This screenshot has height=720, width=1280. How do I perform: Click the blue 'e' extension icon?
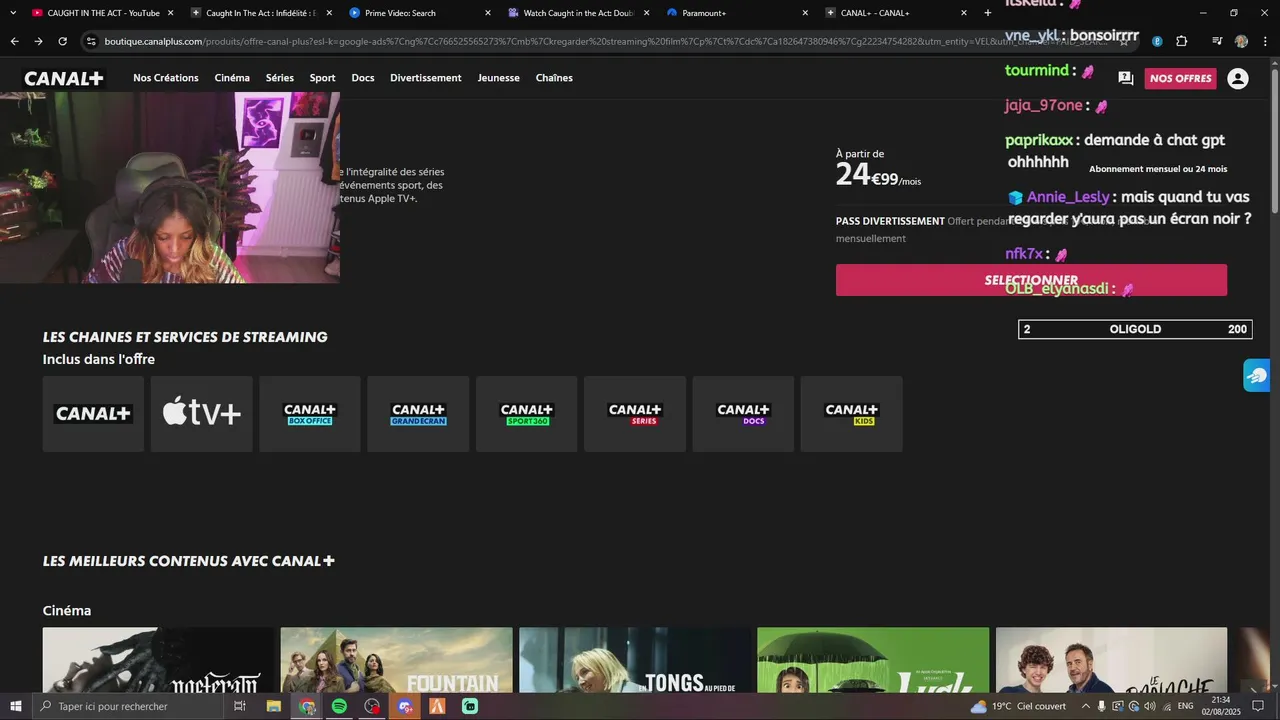(x=1157, y=41)
